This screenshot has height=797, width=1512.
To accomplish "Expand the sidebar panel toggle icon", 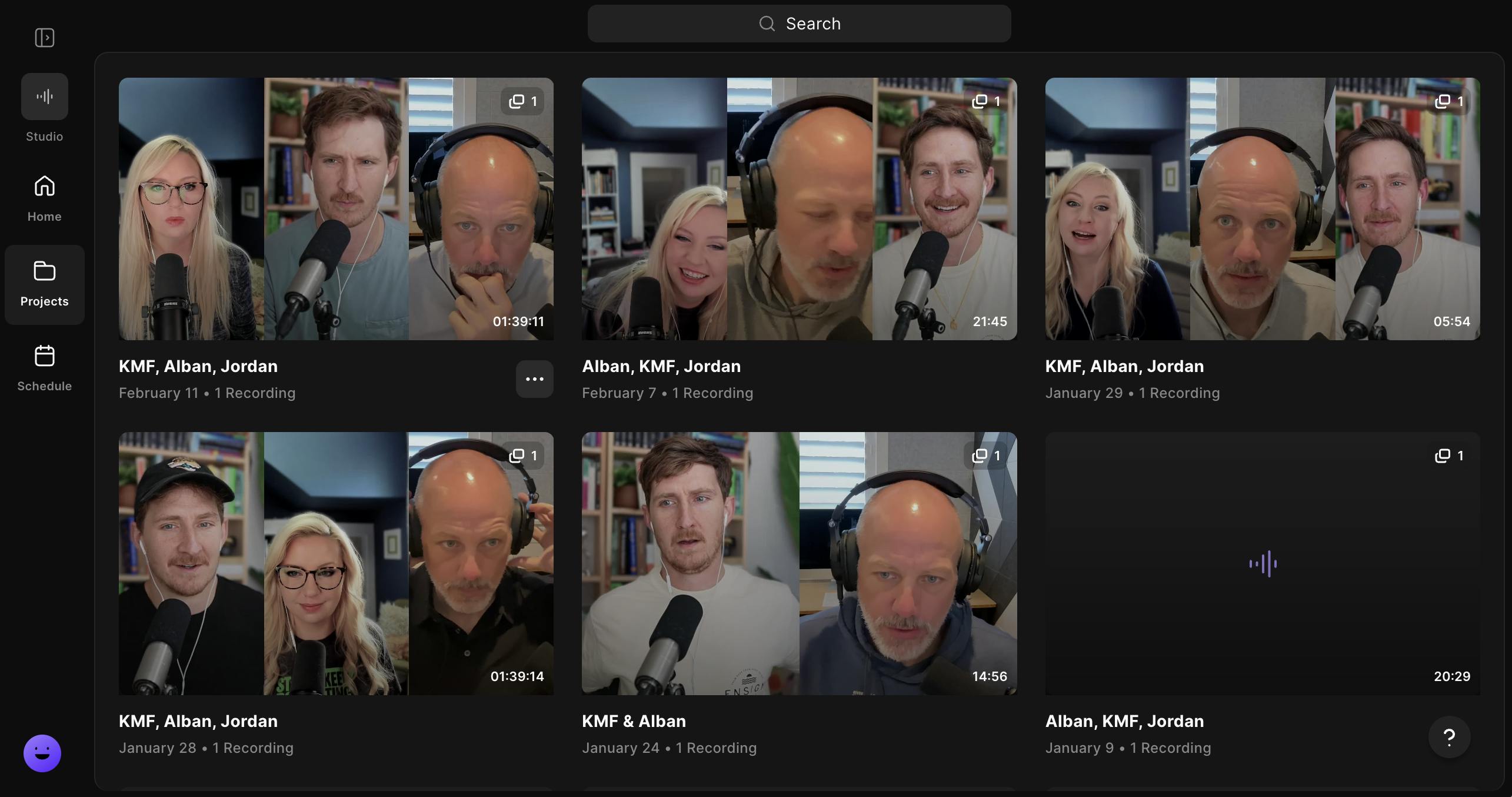I will (x=45, y=38).
